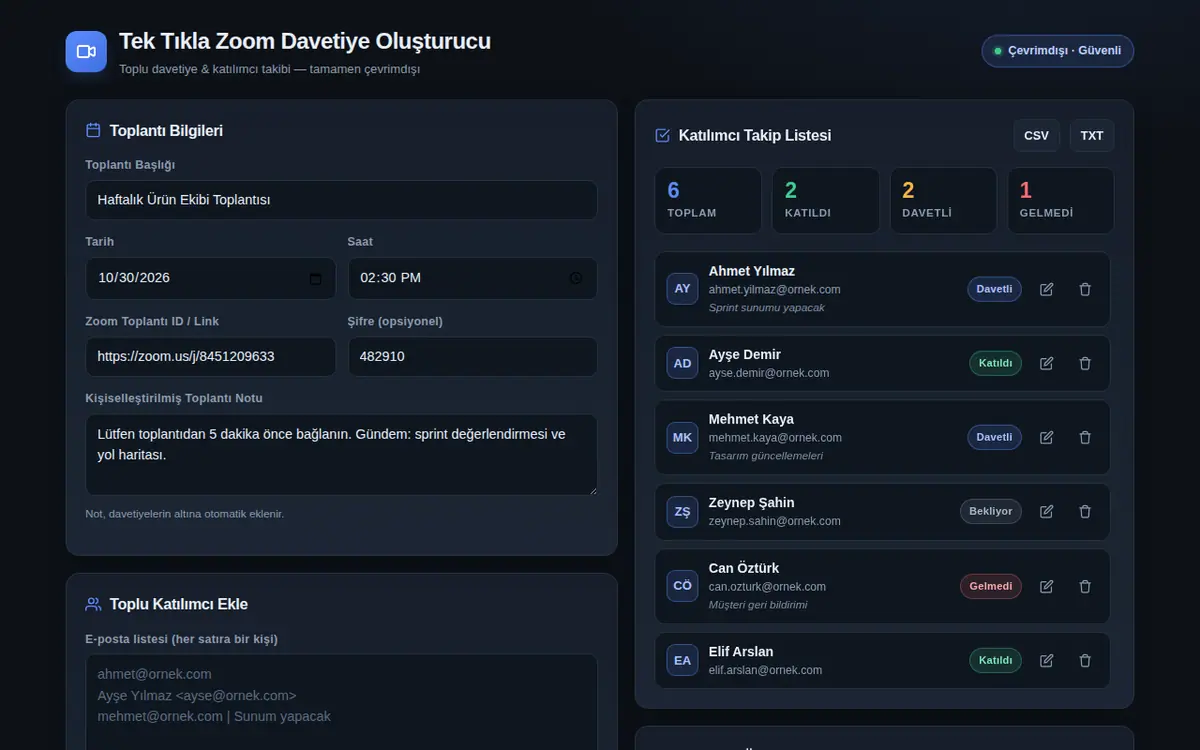Edit Elif Arslan's participant details
1200x750 pixels.
click(1047, 660)
